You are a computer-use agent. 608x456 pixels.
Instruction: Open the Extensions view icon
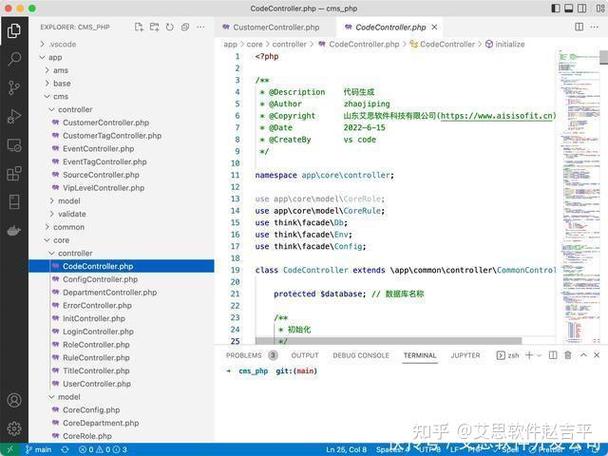14,173
